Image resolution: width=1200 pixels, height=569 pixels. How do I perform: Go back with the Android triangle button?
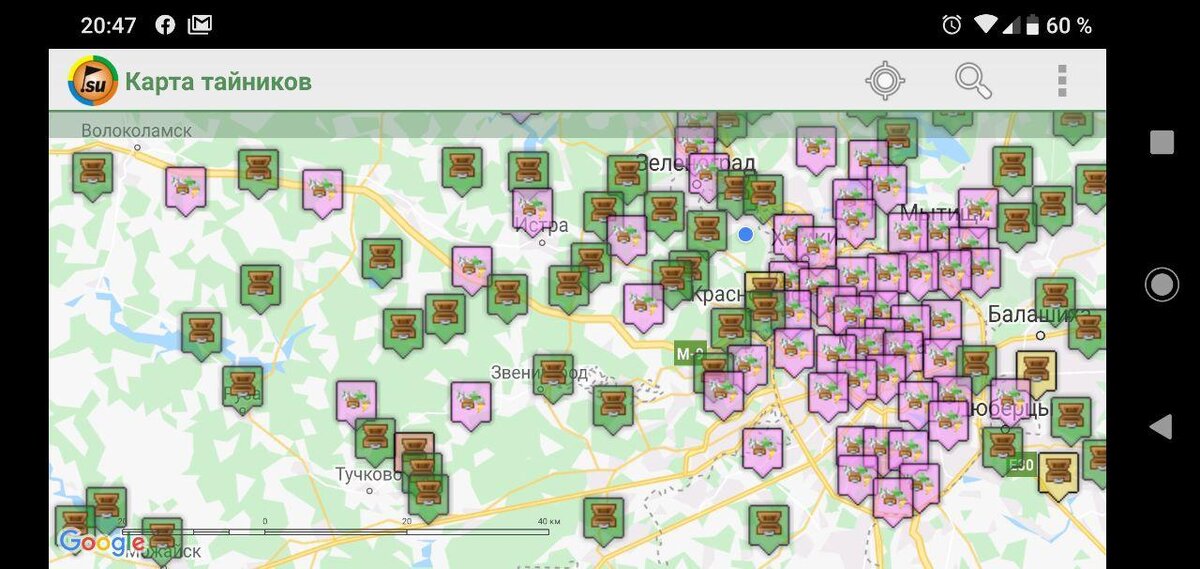pos(1161,427)
